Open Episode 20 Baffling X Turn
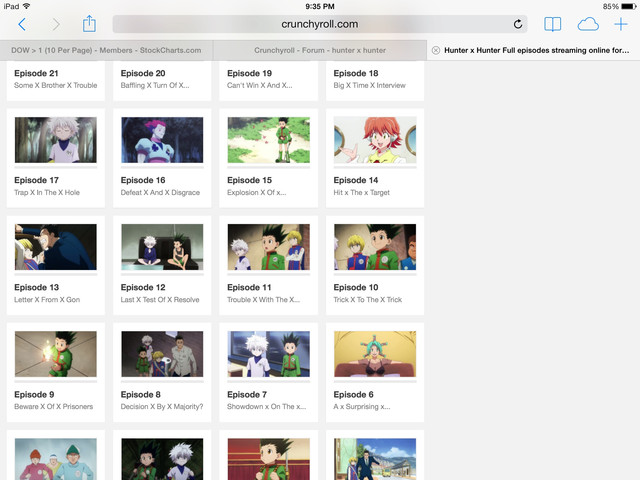Viewport: 640px width, 480px height. (x=162, y=79)
